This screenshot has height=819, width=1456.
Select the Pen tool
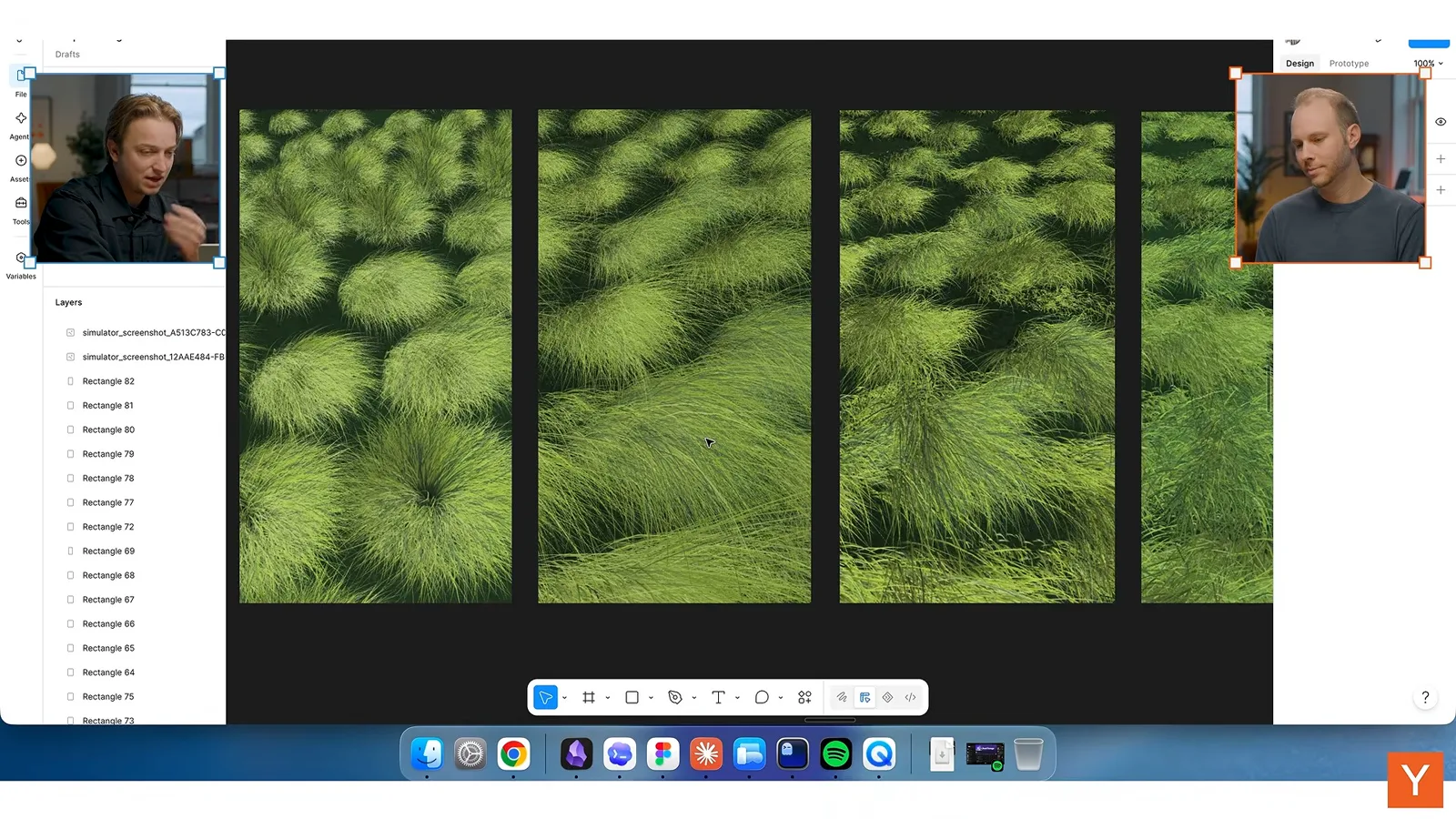(x=675, y=698)
